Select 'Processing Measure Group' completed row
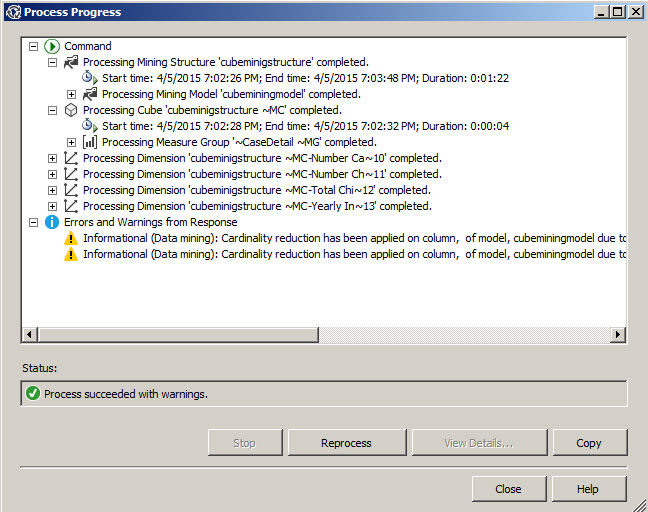The image size is (648, 512). point(239,142)
